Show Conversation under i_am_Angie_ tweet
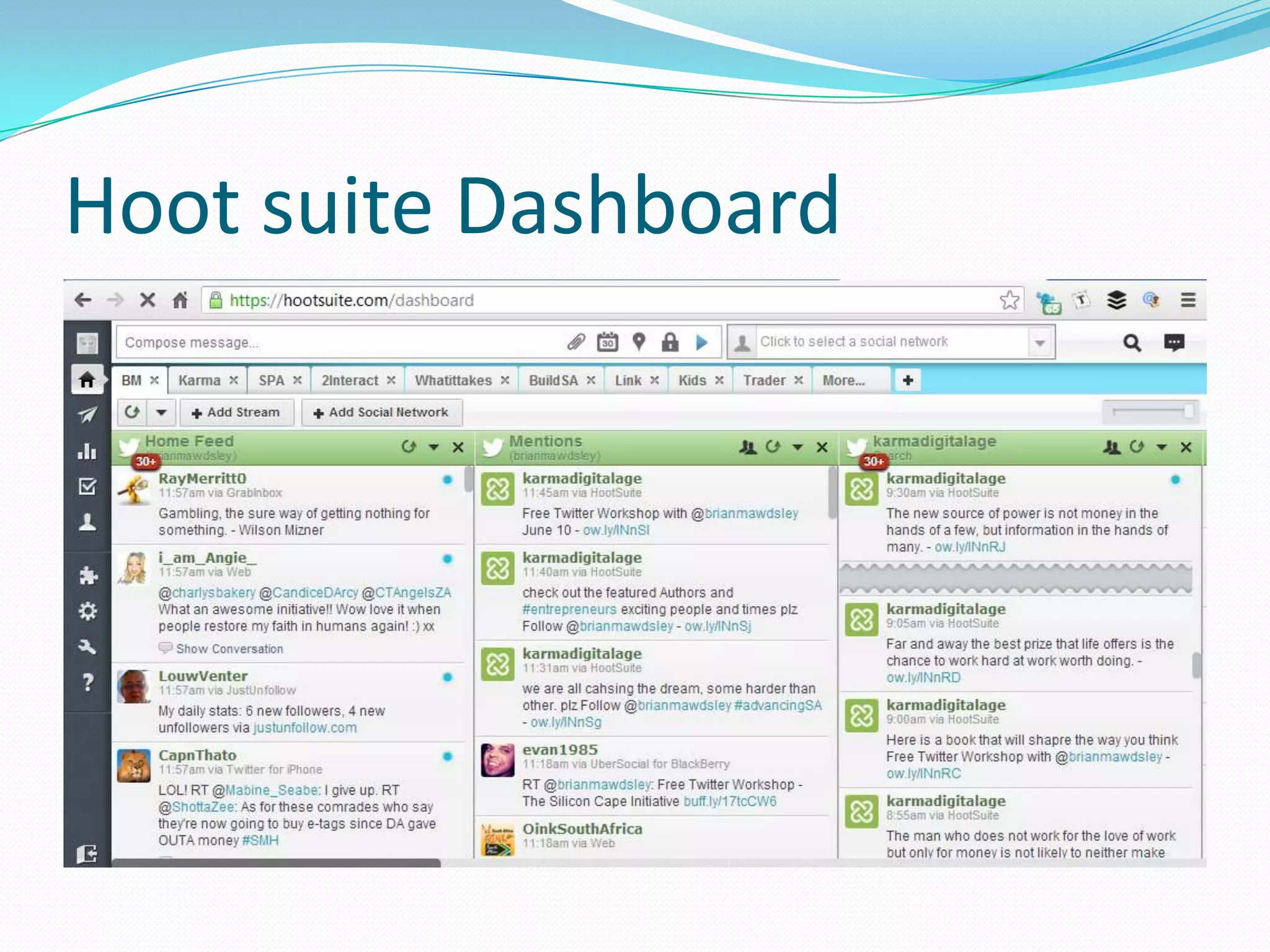The image size is (1270, 952). [229, 649]
